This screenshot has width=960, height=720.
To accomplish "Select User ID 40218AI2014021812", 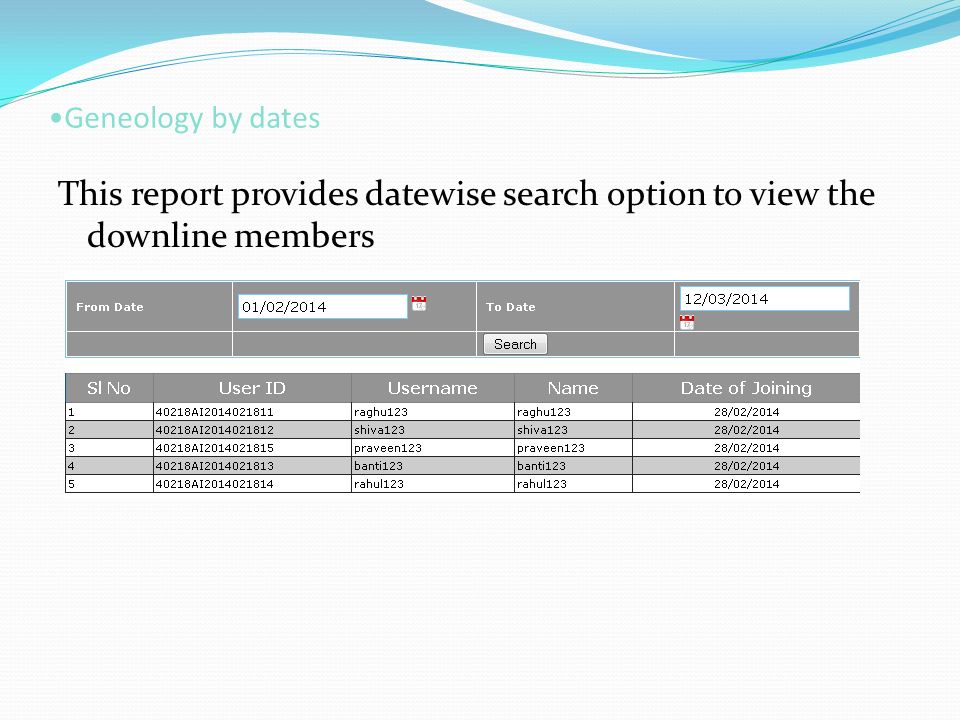I will click(x=214, y=430).
